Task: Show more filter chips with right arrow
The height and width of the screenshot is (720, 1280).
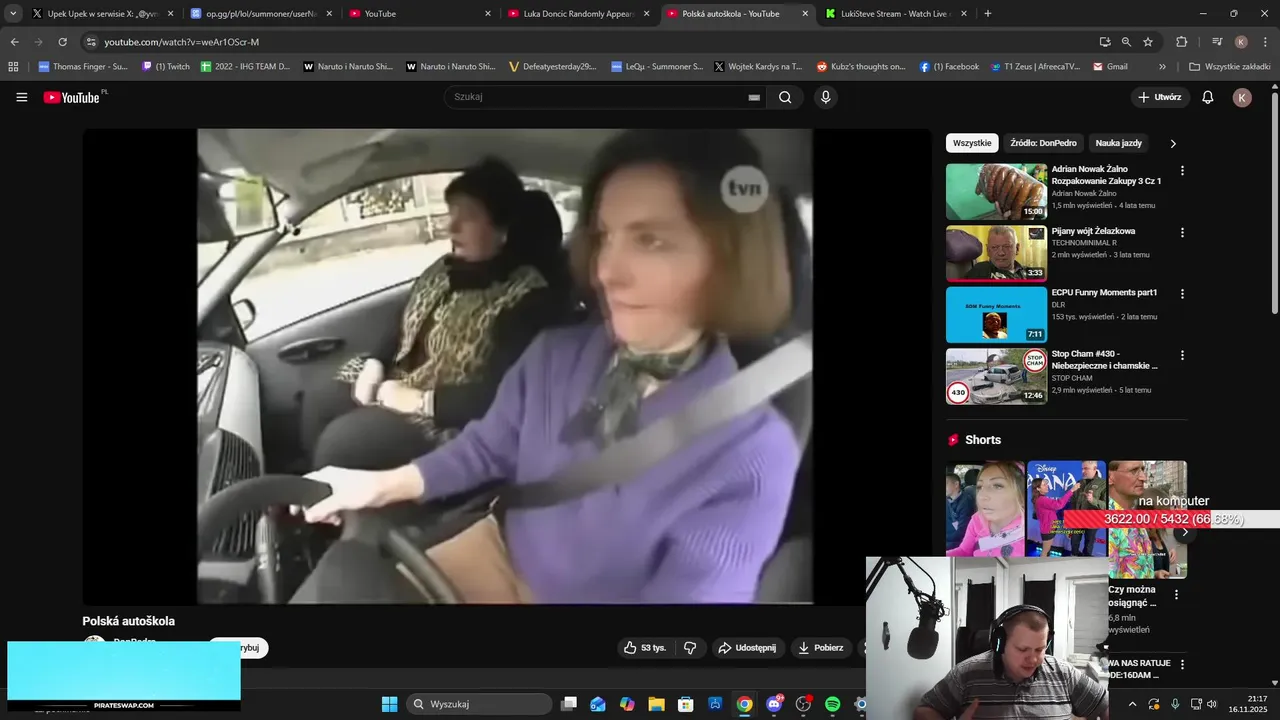Action: coord(1173,143)
